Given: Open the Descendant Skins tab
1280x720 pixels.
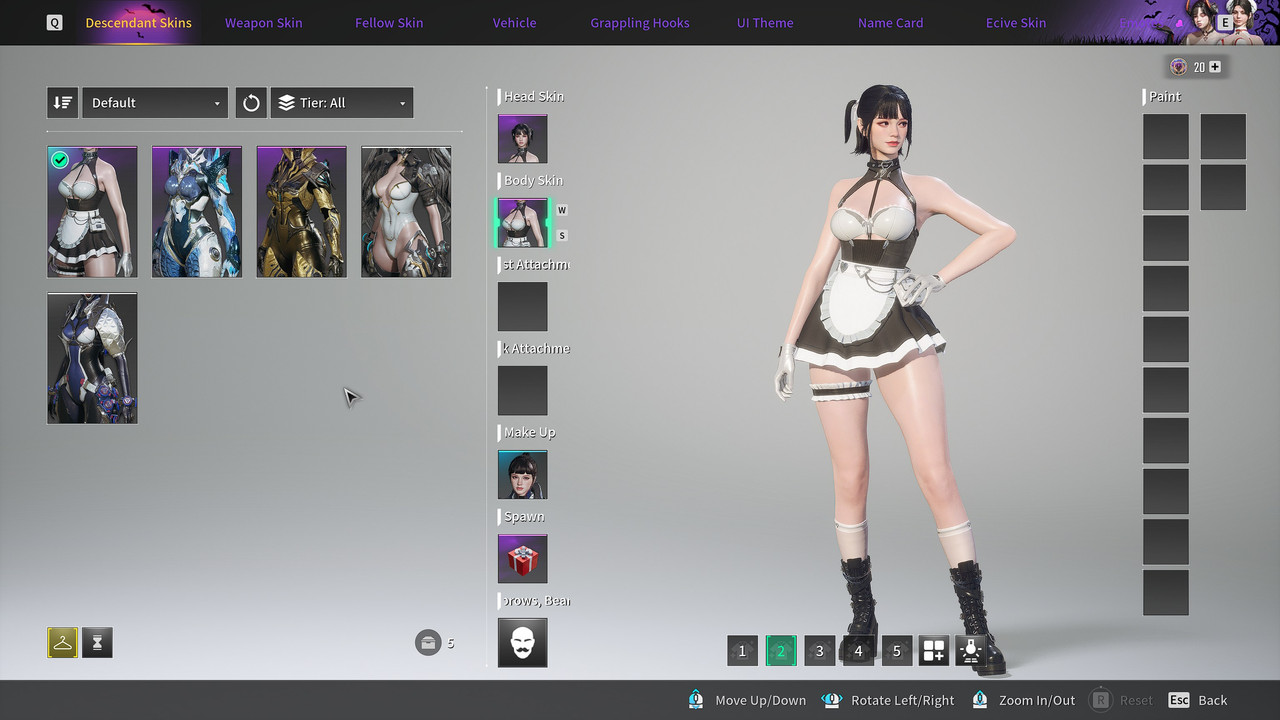Looking at the screenshot, I should pos(139,23).
